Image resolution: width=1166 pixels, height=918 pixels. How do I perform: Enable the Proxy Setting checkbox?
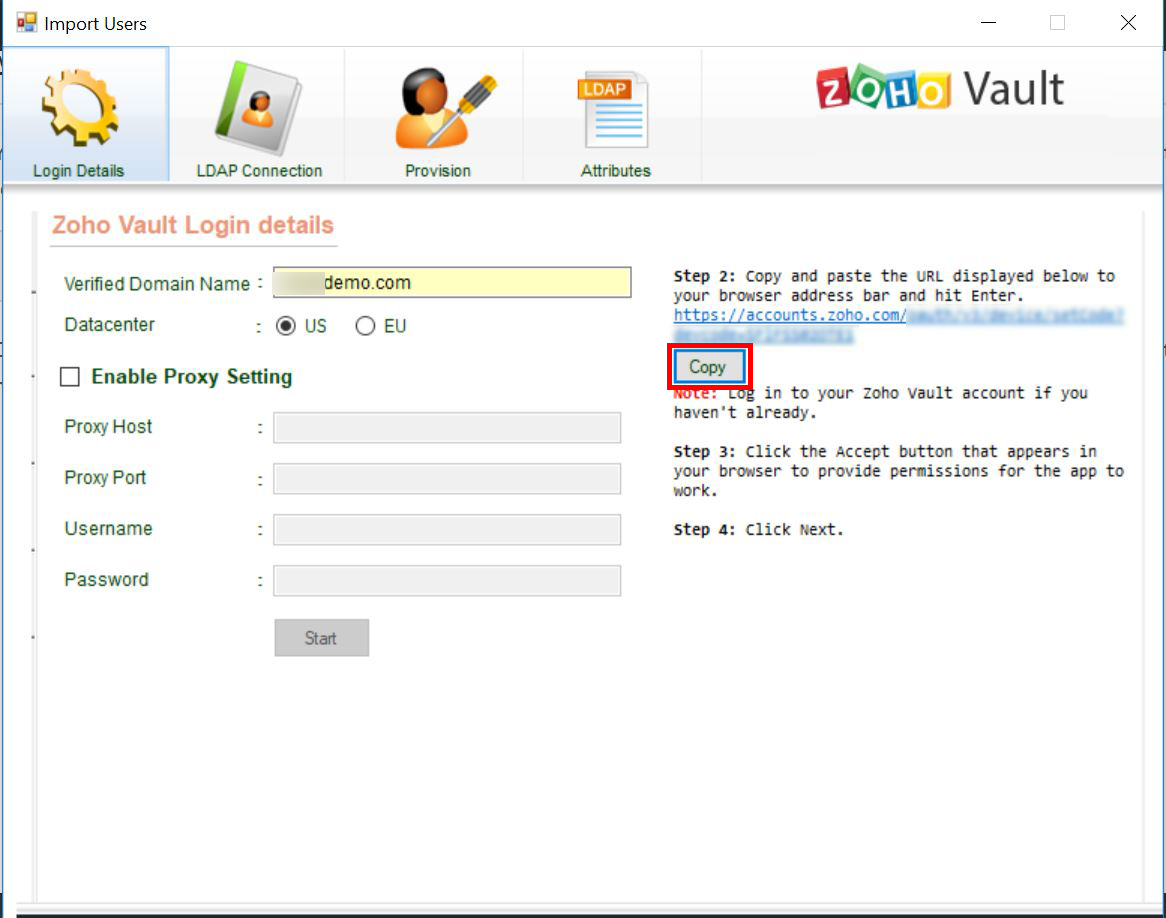coord(70,376)
